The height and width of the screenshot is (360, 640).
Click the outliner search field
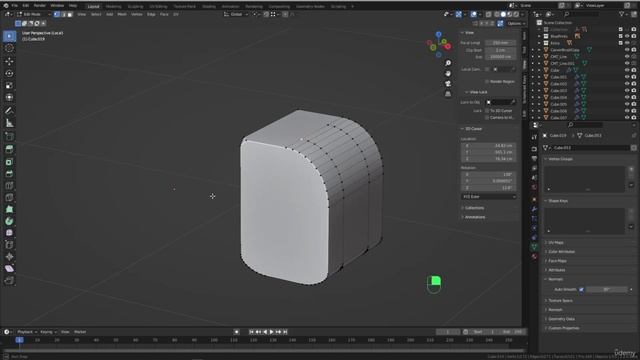[582, 14]
